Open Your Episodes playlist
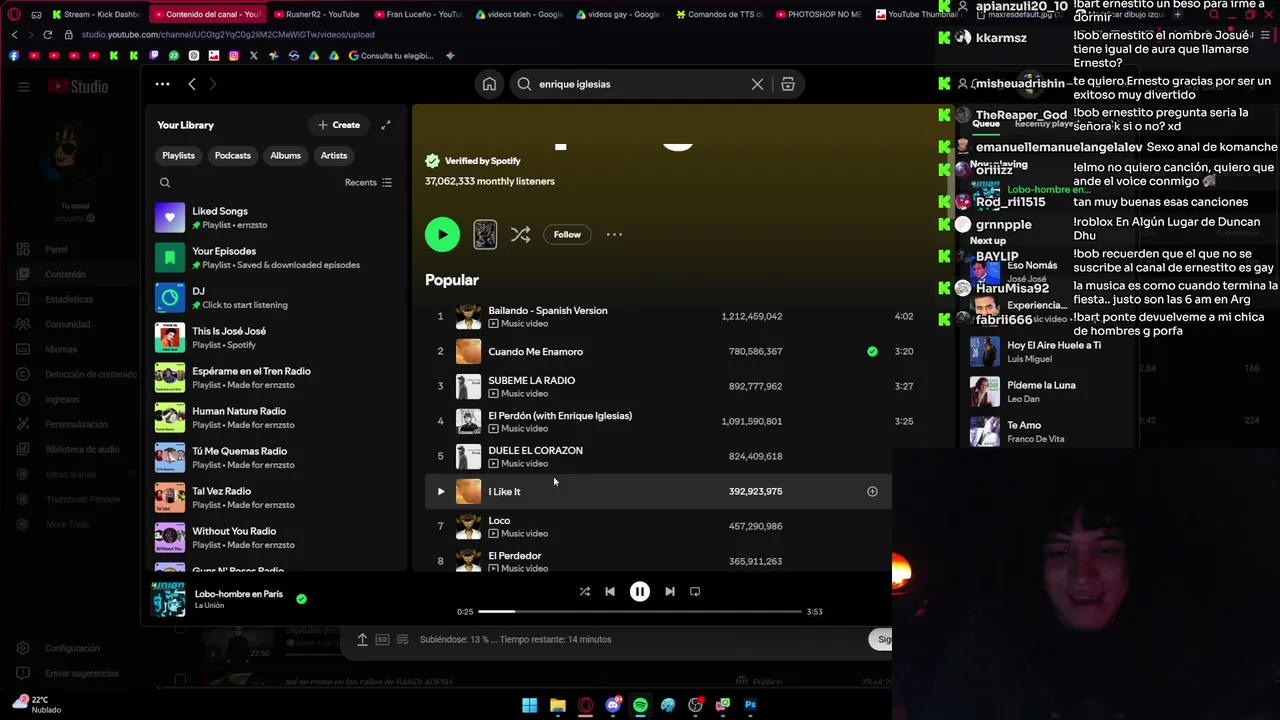1280x720 pixels. tap(275, 257)
